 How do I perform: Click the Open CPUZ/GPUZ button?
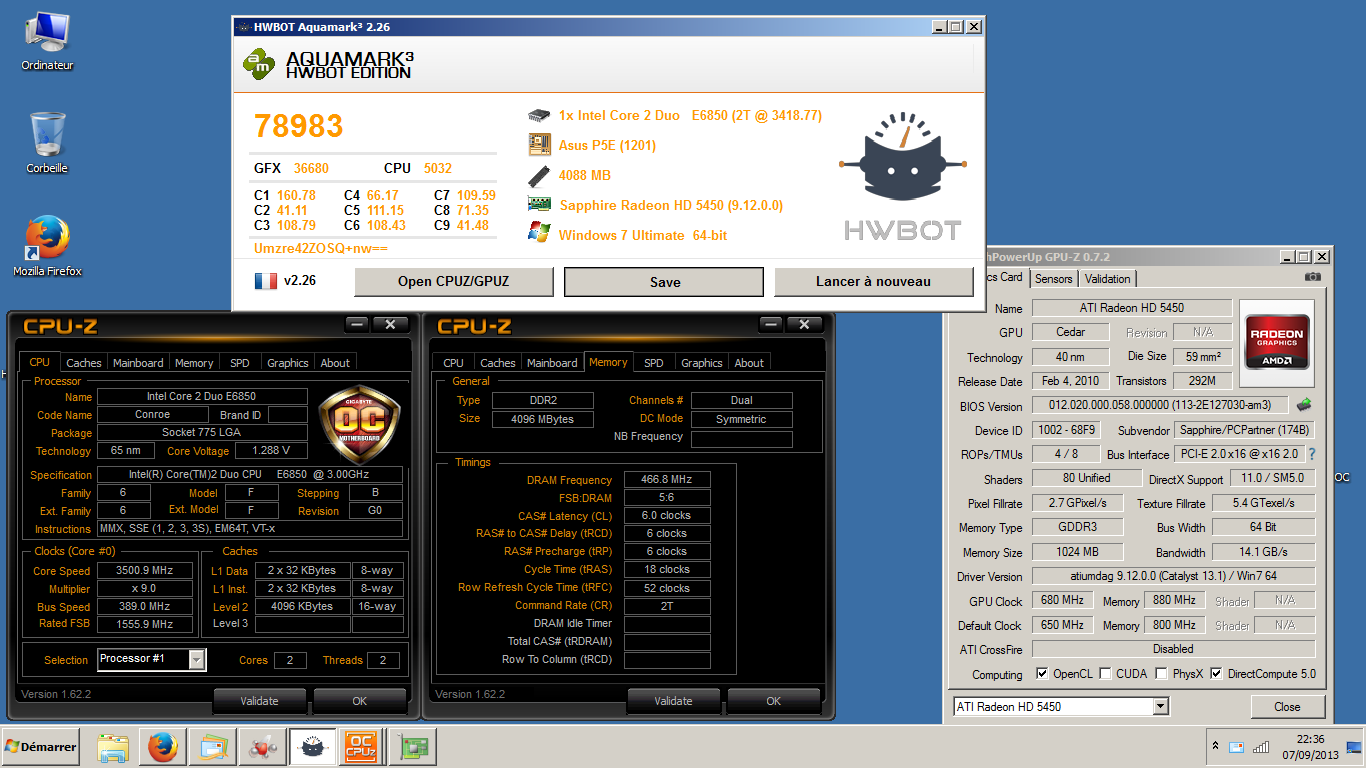click(453, 281)
